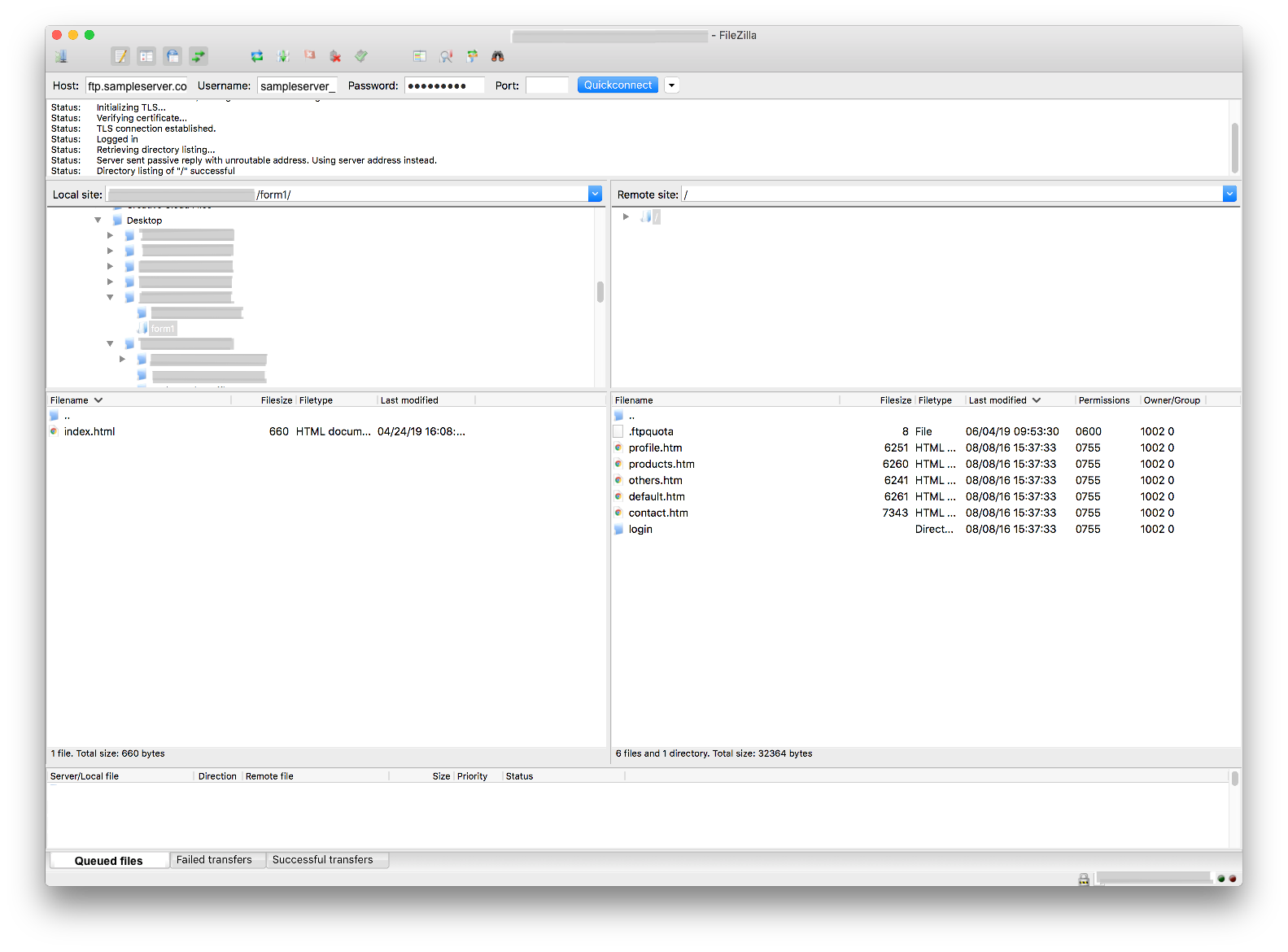Screen dimensions: 1288x952
Task: Collapse the Desktop folder tree node
Action: [x=98, y=221]
